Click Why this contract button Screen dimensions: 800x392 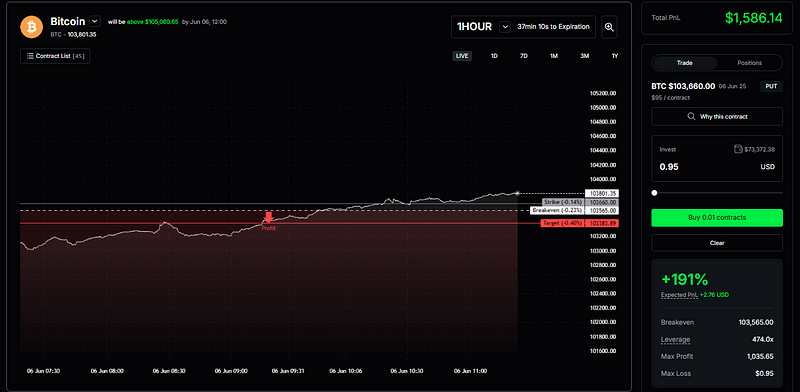click(x=717, y=116)
